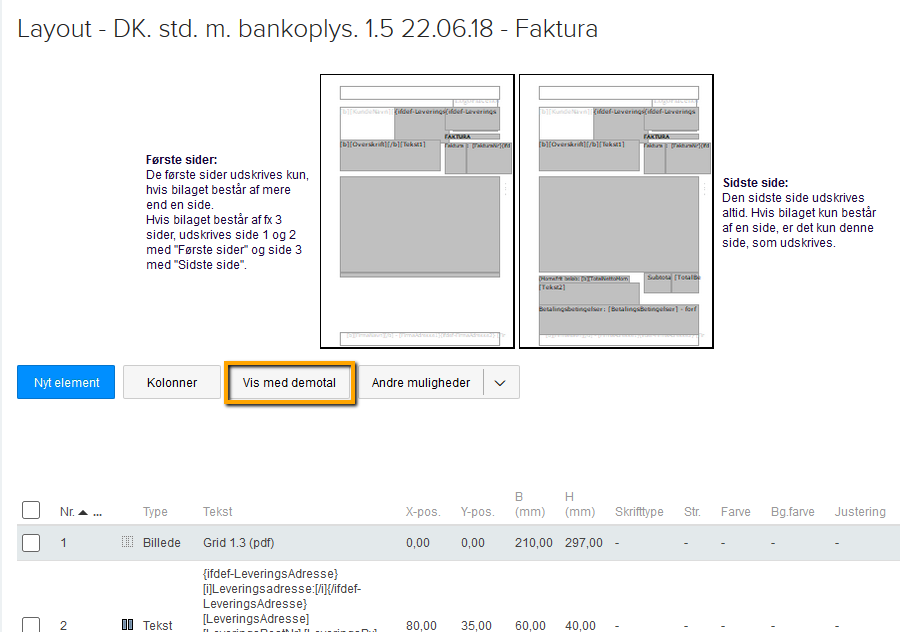
Task: Click the highlighted Vis med demotal button
Action: [290, 382]
